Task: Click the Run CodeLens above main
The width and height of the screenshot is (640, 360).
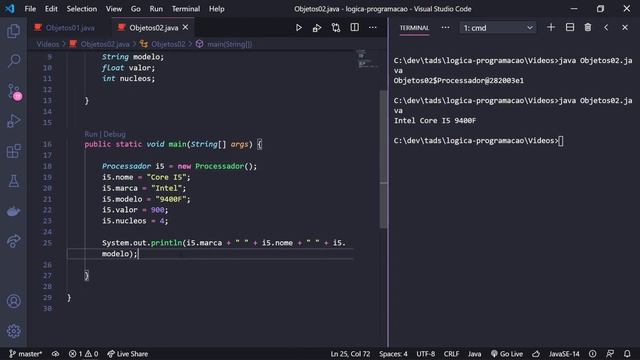Action: [x=91, y=134]
